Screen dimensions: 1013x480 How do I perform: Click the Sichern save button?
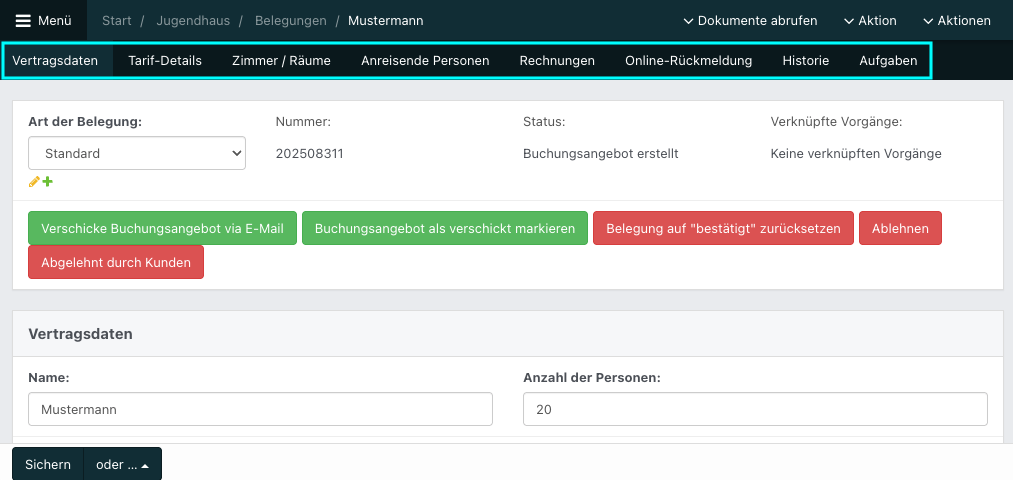point(48,464)
